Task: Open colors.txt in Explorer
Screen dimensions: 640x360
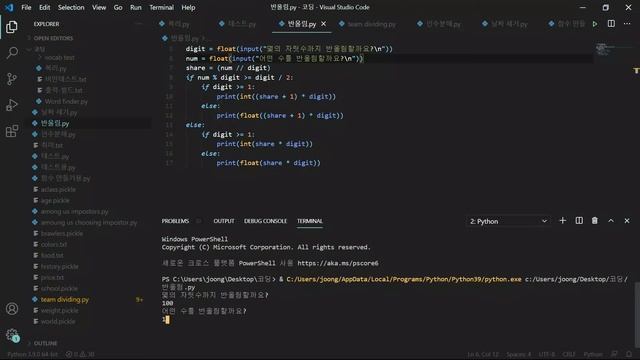Action: pyautogui.click(x=53, y=244)
